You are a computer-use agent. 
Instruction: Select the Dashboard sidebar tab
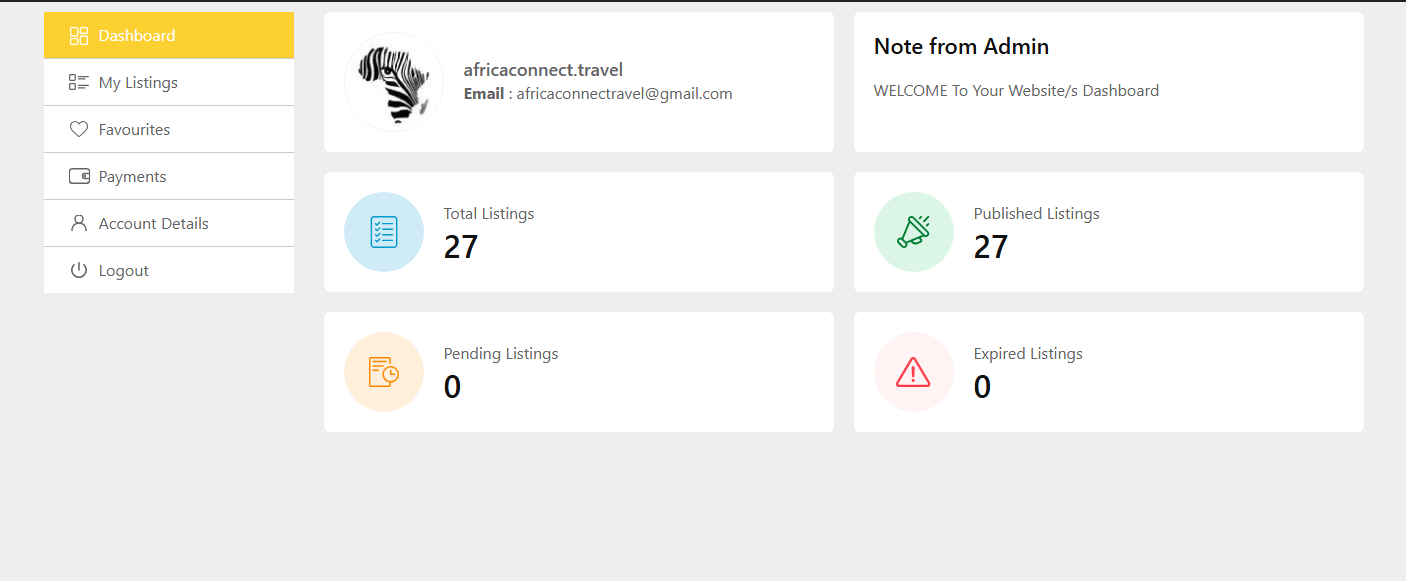137,36
